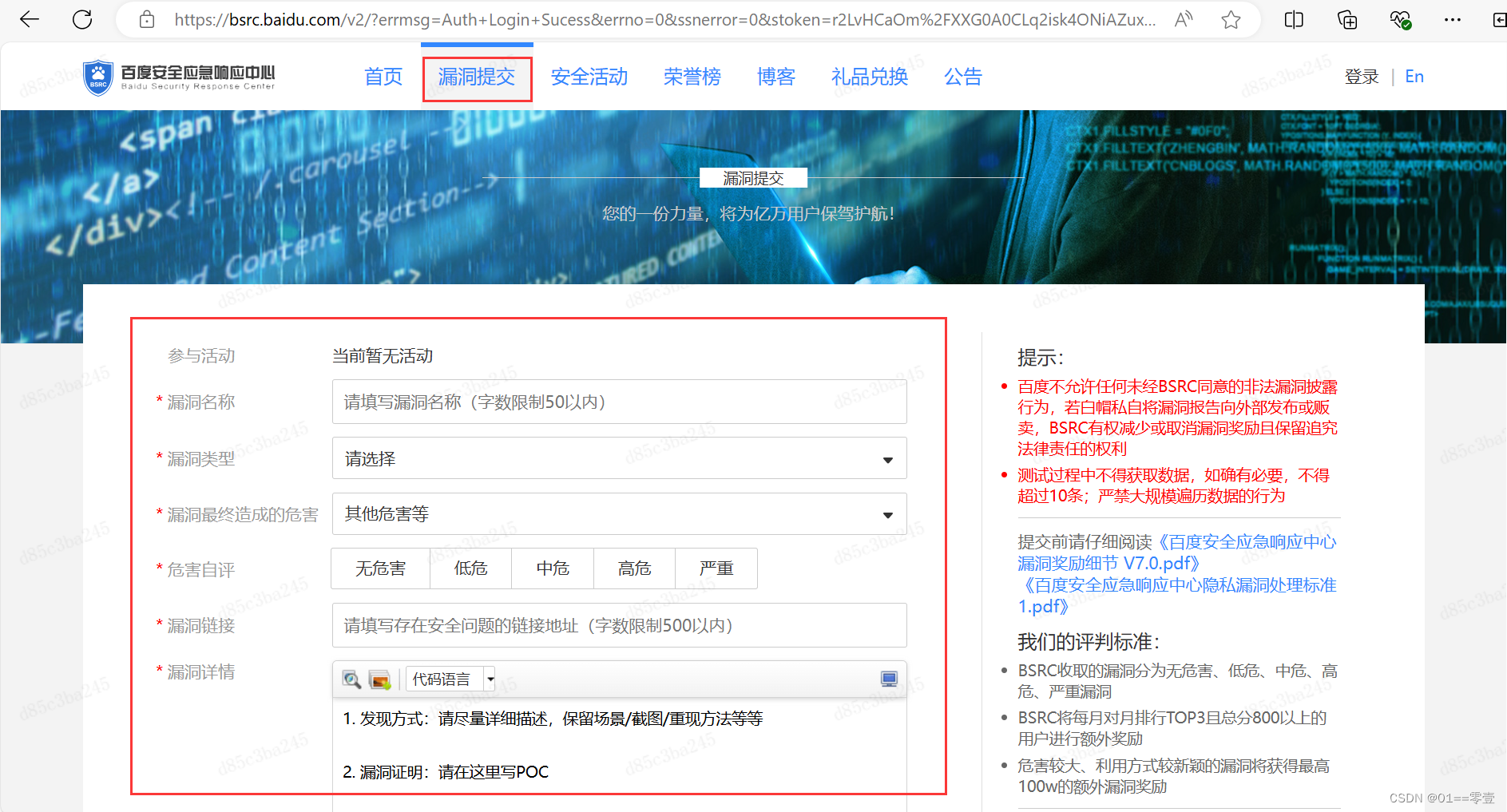Toggle fullscreen editor with the monitor icon
Screen dimensions: 1507x812
tap(889, 679)
